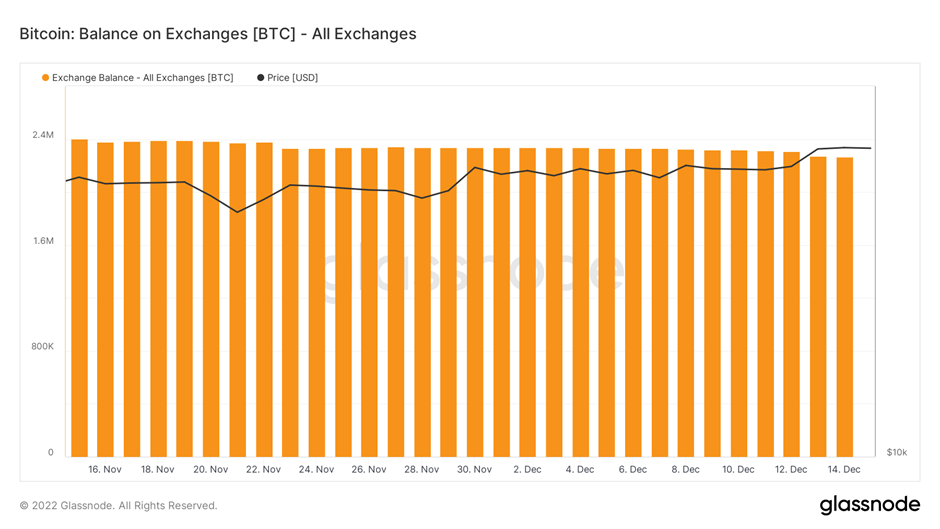Click the black Price legend dot
Viewport: 940px width, 529px height.
(261, 78)
